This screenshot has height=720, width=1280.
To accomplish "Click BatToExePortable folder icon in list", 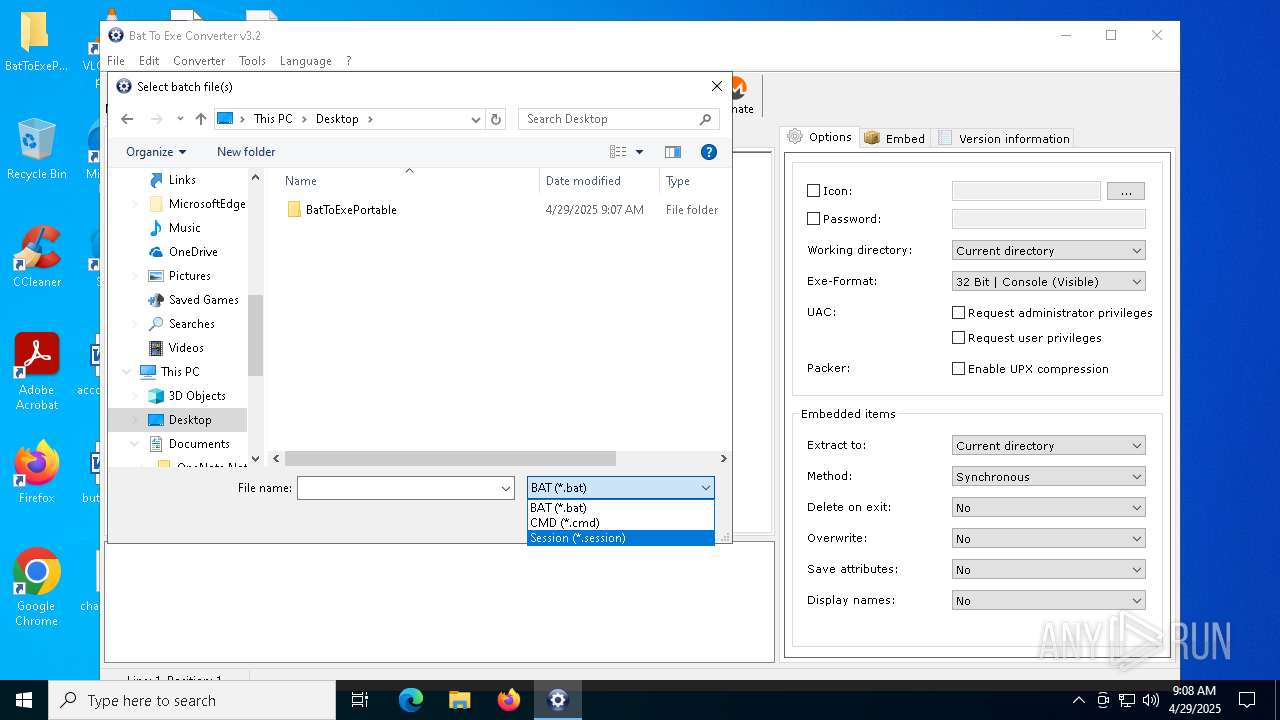I will tap(294, 210).
